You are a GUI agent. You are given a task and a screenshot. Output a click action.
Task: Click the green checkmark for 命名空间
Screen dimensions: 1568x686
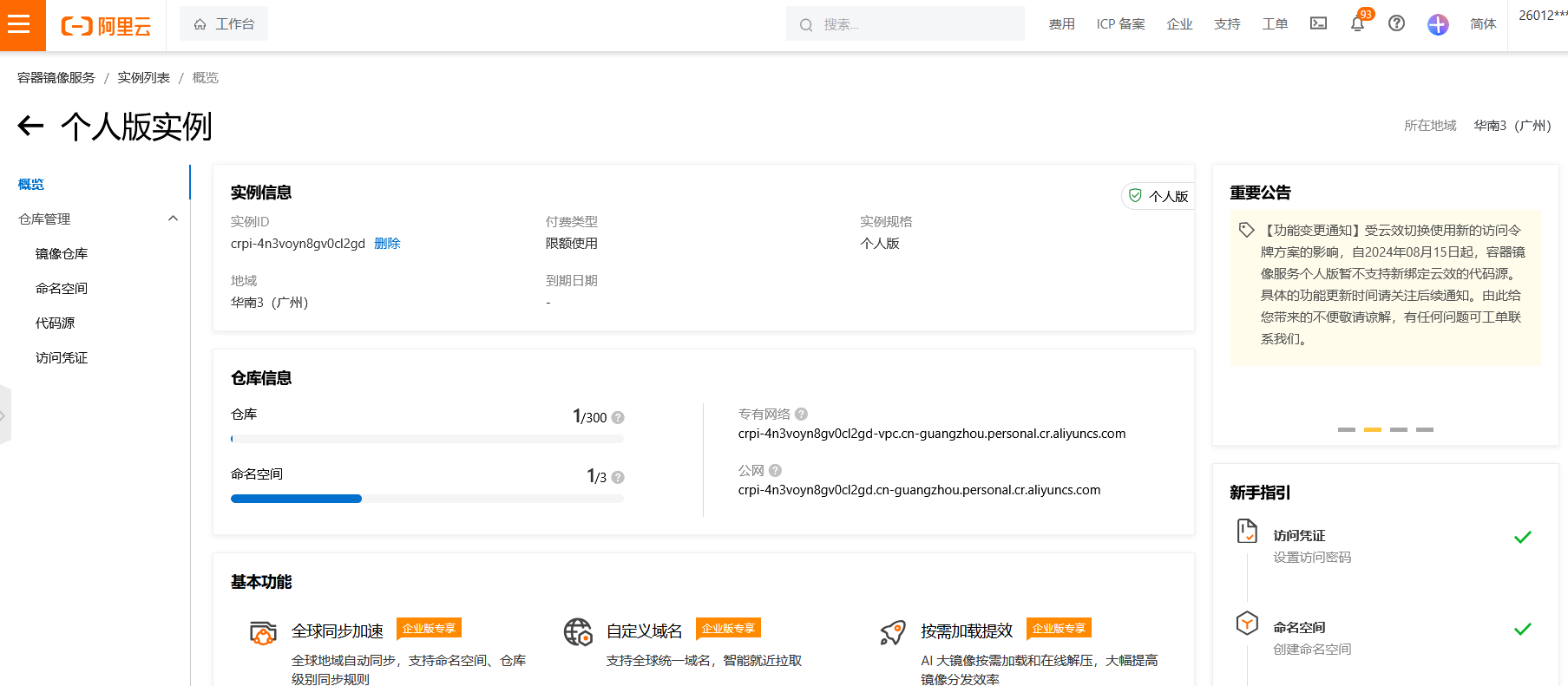coord(1523,630)
